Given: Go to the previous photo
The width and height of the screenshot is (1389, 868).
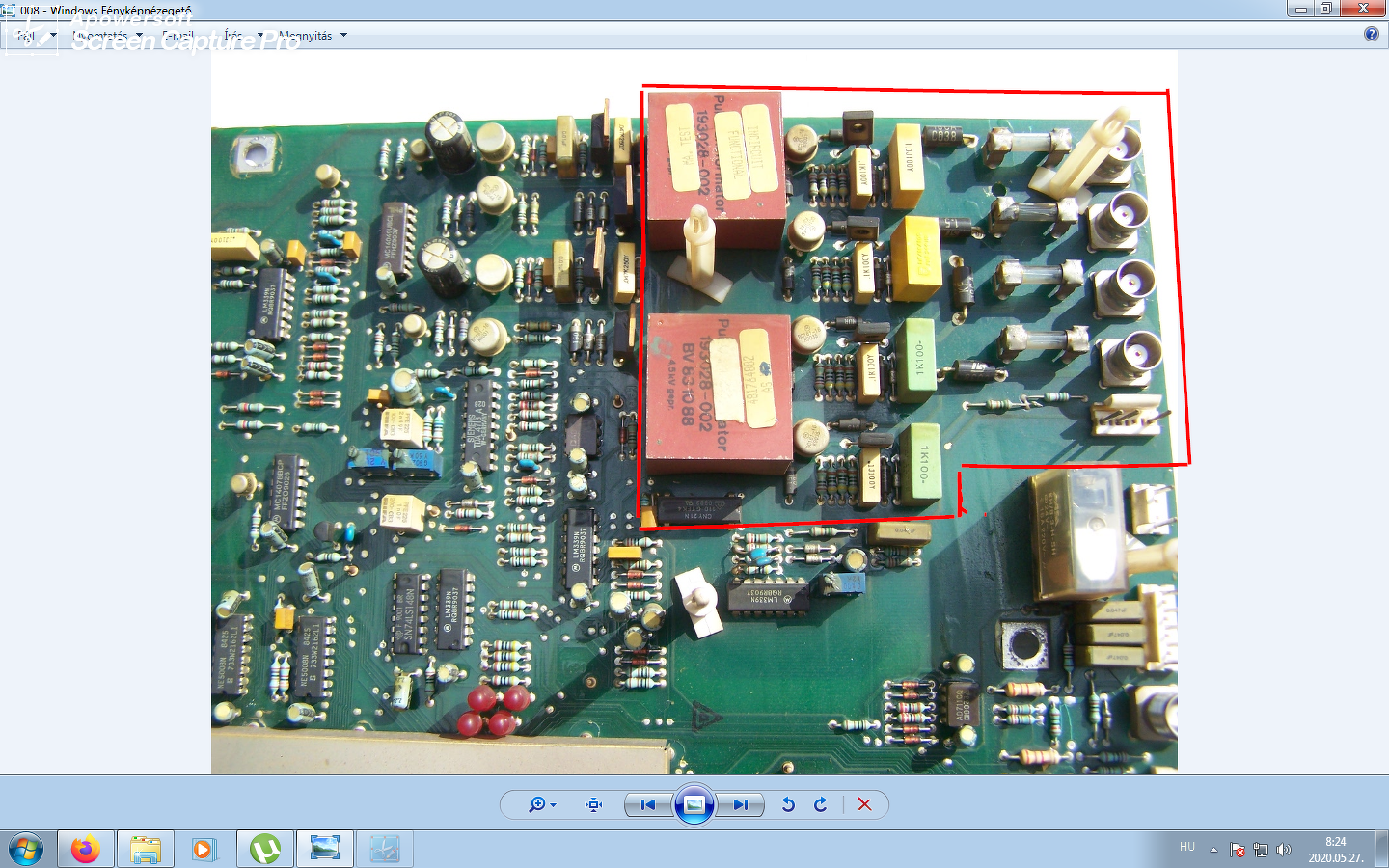Looking at the screenshot, I should pyautogui.click(x=648, y=804).
